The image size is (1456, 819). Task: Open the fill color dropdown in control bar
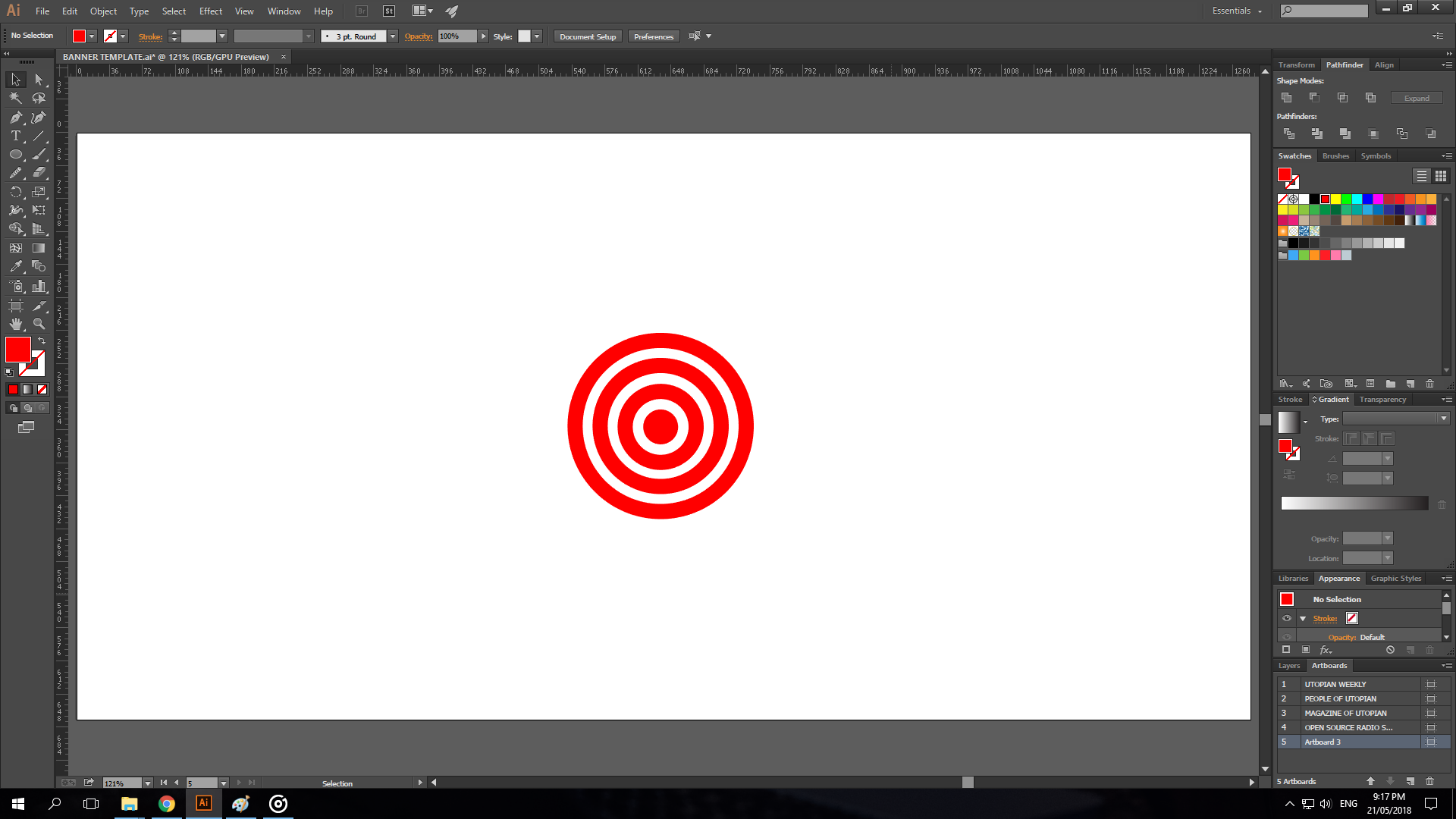pos(92,36)
